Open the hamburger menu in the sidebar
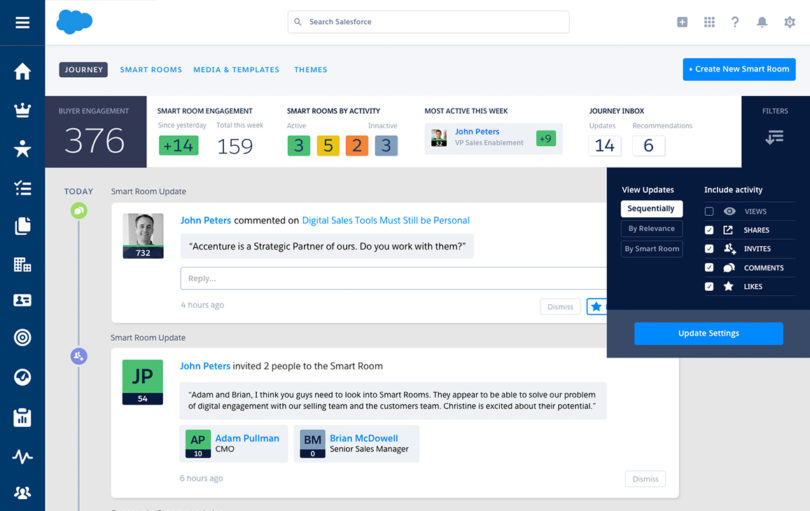 pos(22,22)
